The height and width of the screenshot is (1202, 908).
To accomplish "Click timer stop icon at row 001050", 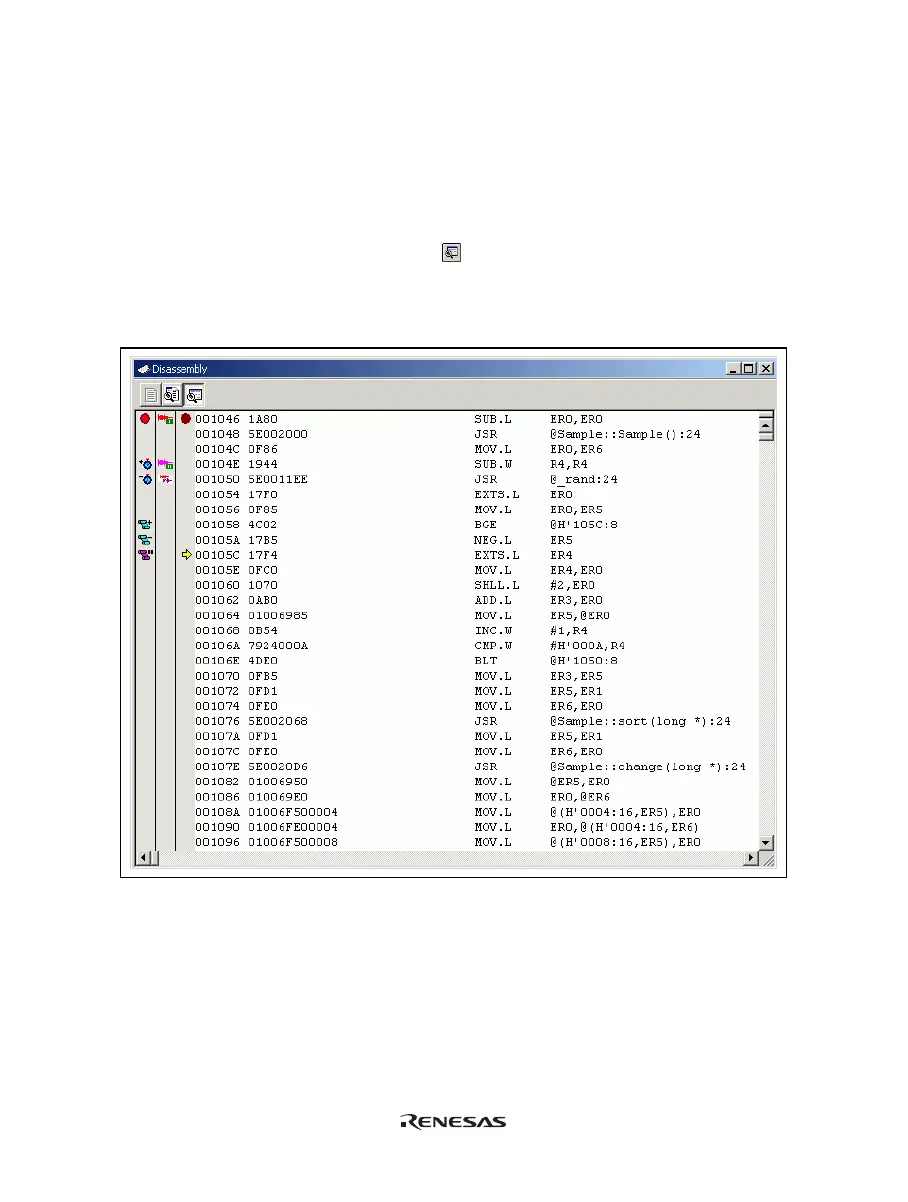I will click(145, 480).
